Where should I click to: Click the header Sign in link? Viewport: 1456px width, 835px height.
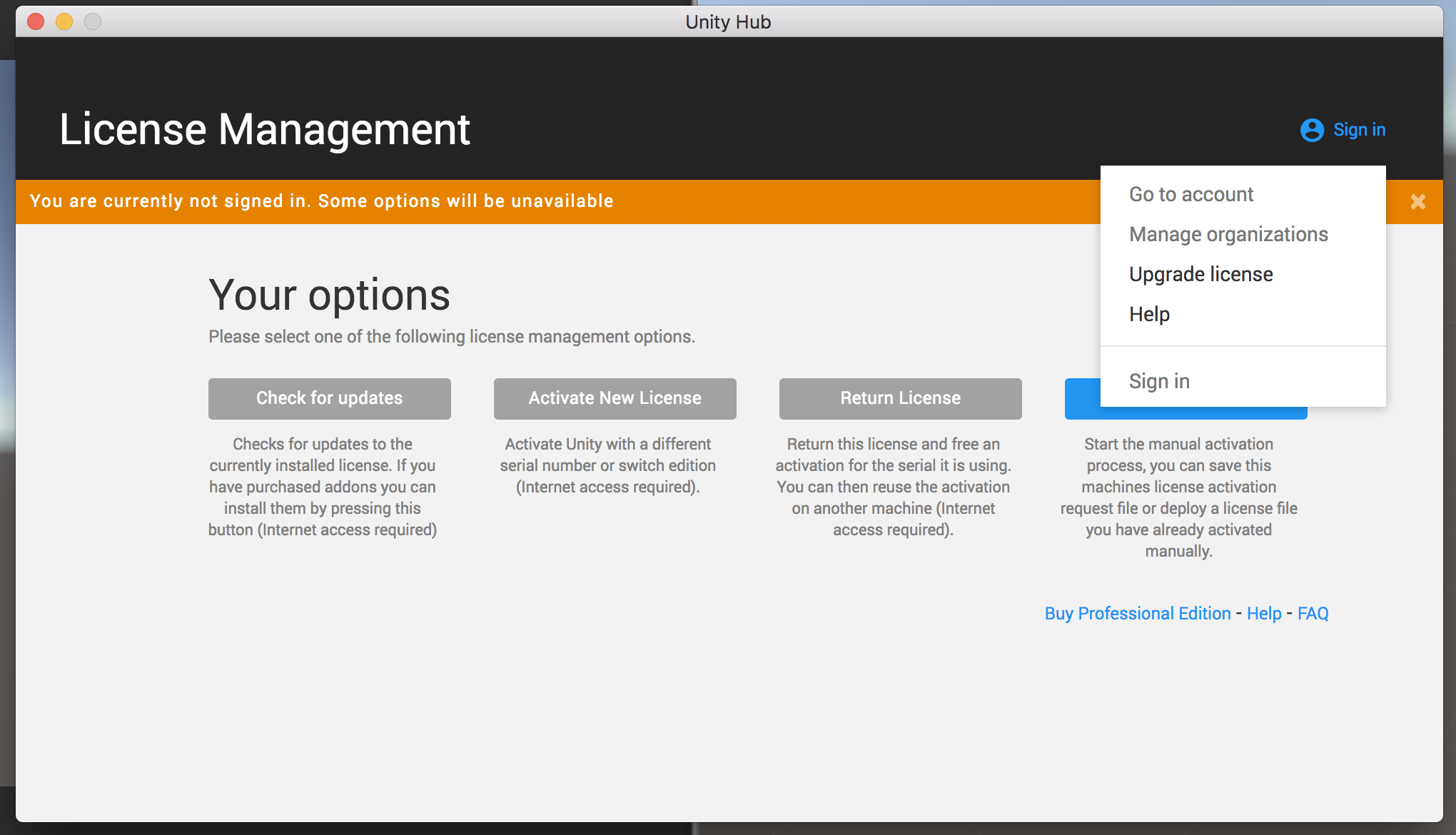[1359, 130]
